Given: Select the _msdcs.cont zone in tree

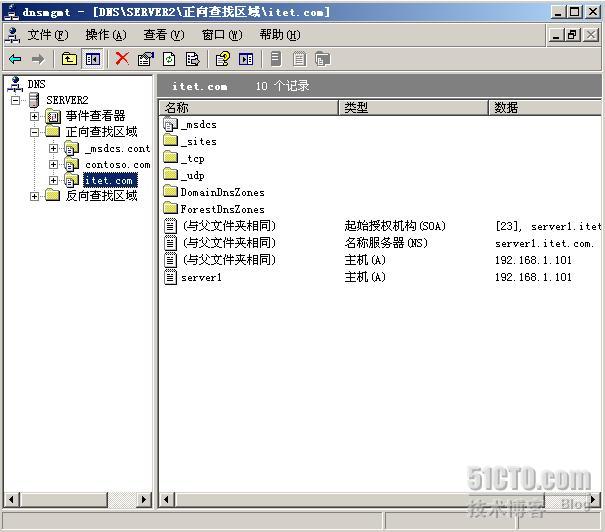Looking at the screenshot, I should click(118, 149).
